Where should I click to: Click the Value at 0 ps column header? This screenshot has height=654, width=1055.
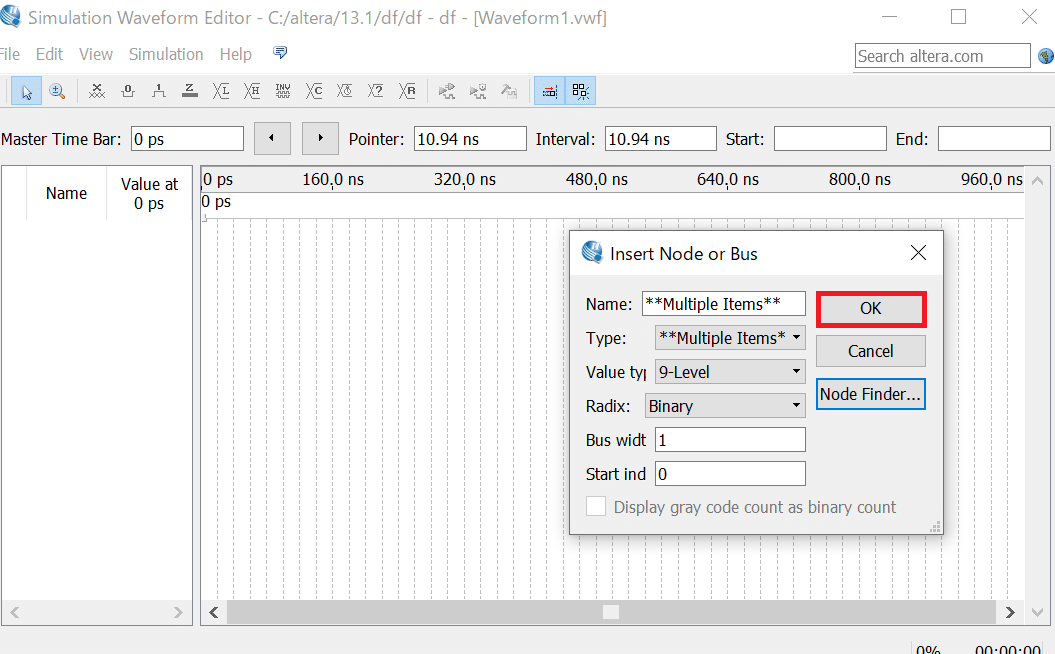coord(149,193)
